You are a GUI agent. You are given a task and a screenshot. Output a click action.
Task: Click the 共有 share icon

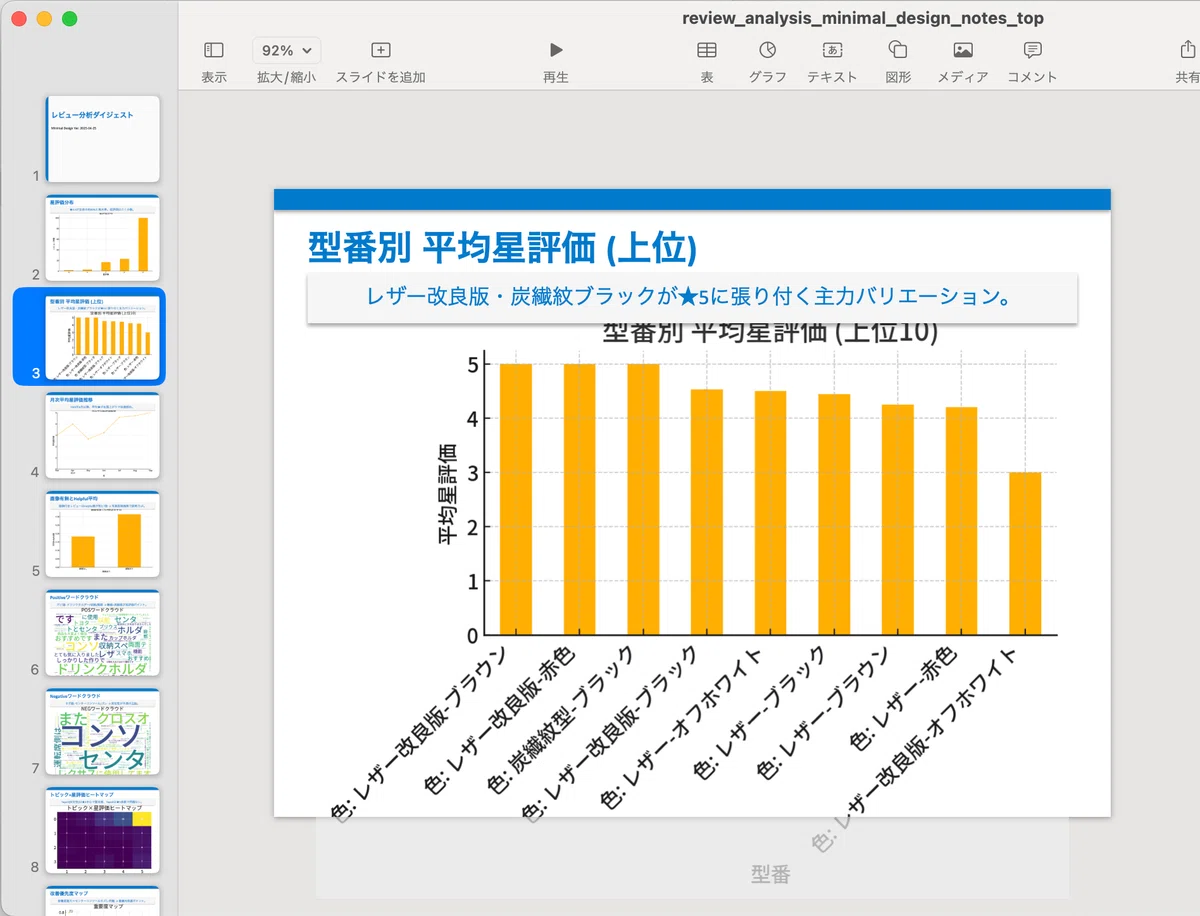[1187, 50]
